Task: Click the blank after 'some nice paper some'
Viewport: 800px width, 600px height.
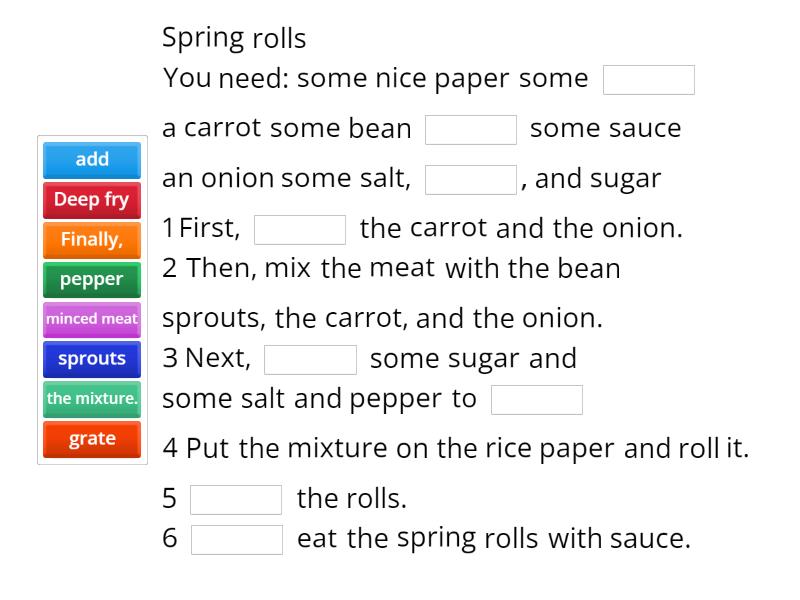Action: (x=648, y=79)
